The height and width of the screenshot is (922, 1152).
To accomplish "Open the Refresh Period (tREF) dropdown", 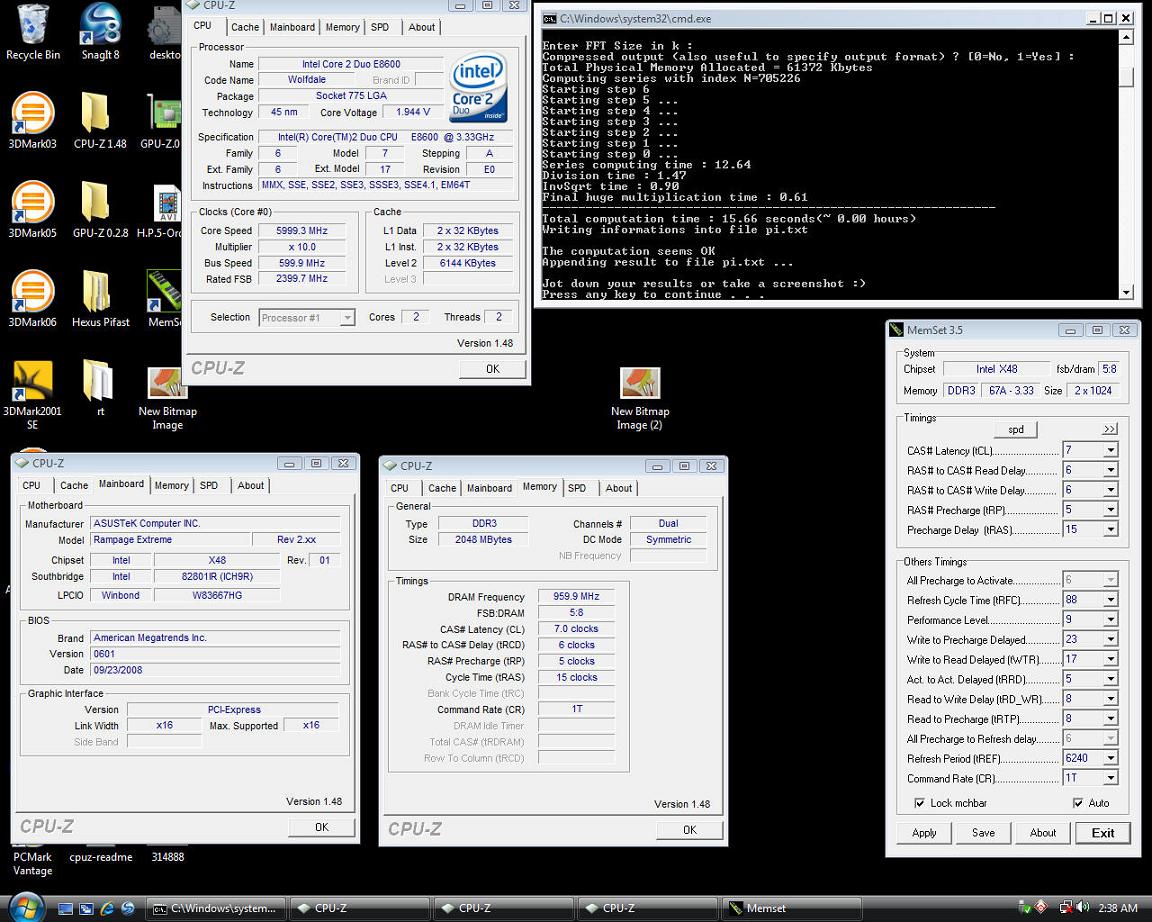I will tap(1111, 757).
